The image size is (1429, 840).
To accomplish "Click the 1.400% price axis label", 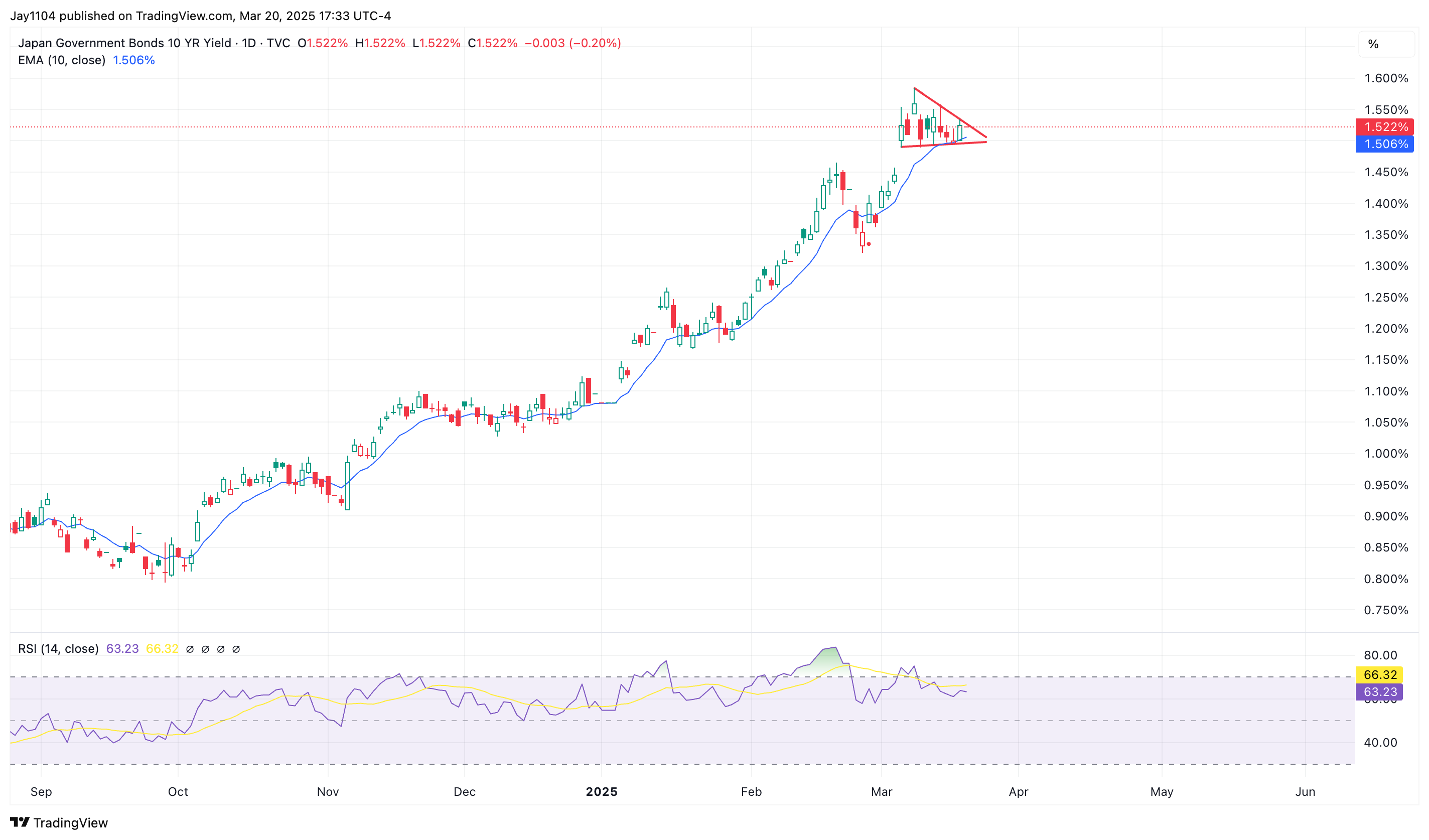I will [1386, 203].
